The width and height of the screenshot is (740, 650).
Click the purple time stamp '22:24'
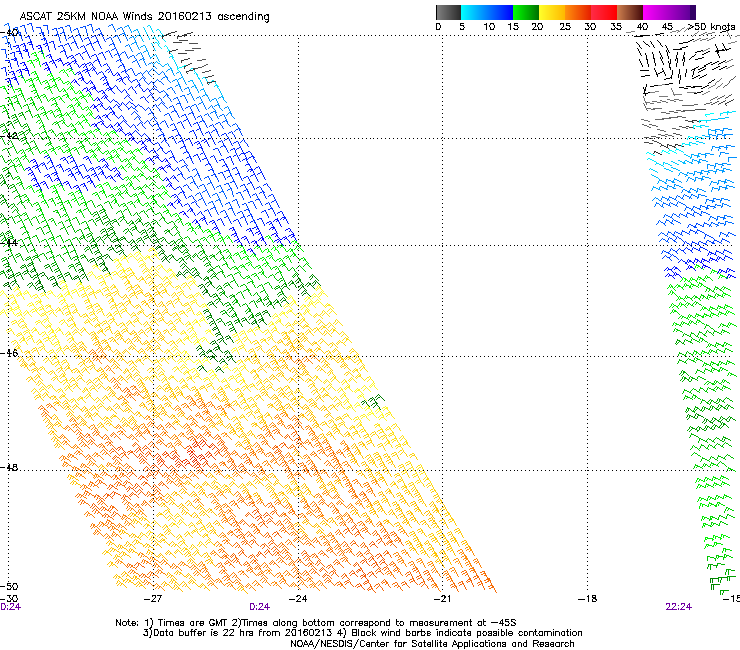[x=679, y=607]
